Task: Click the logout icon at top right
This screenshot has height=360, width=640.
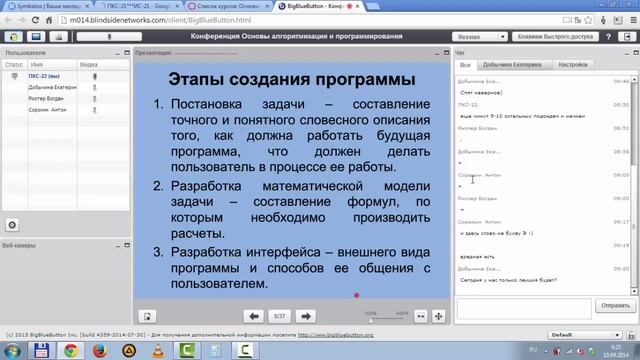Action: point(627,37)
